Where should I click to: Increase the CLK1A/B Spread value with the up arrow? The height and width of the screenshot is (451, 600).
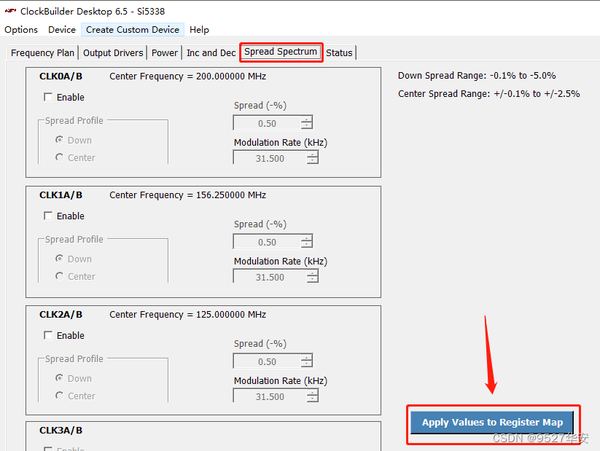pos(306,238)
